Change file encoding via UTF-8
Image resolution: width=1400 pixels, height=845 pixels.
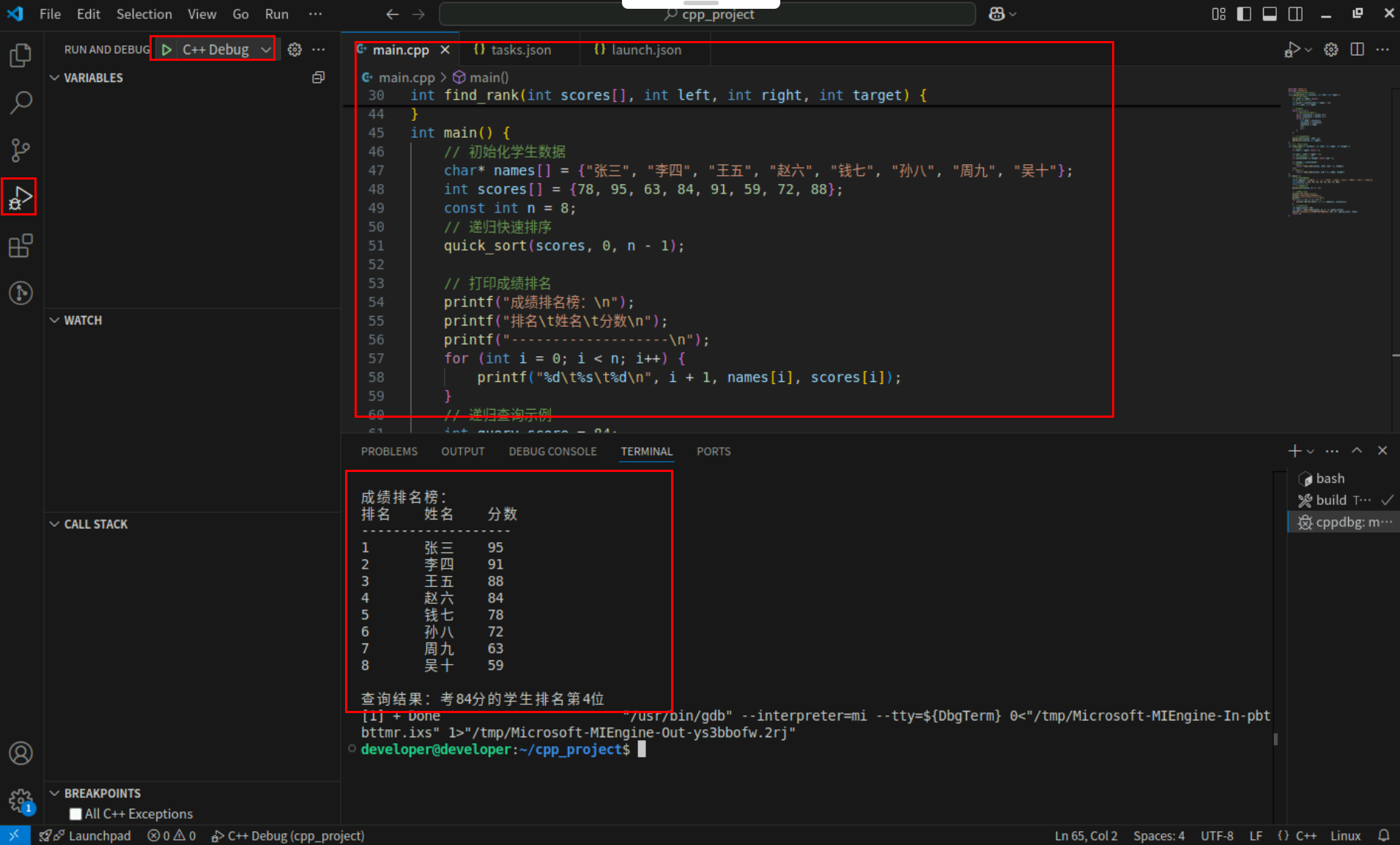pos(1217,835)
